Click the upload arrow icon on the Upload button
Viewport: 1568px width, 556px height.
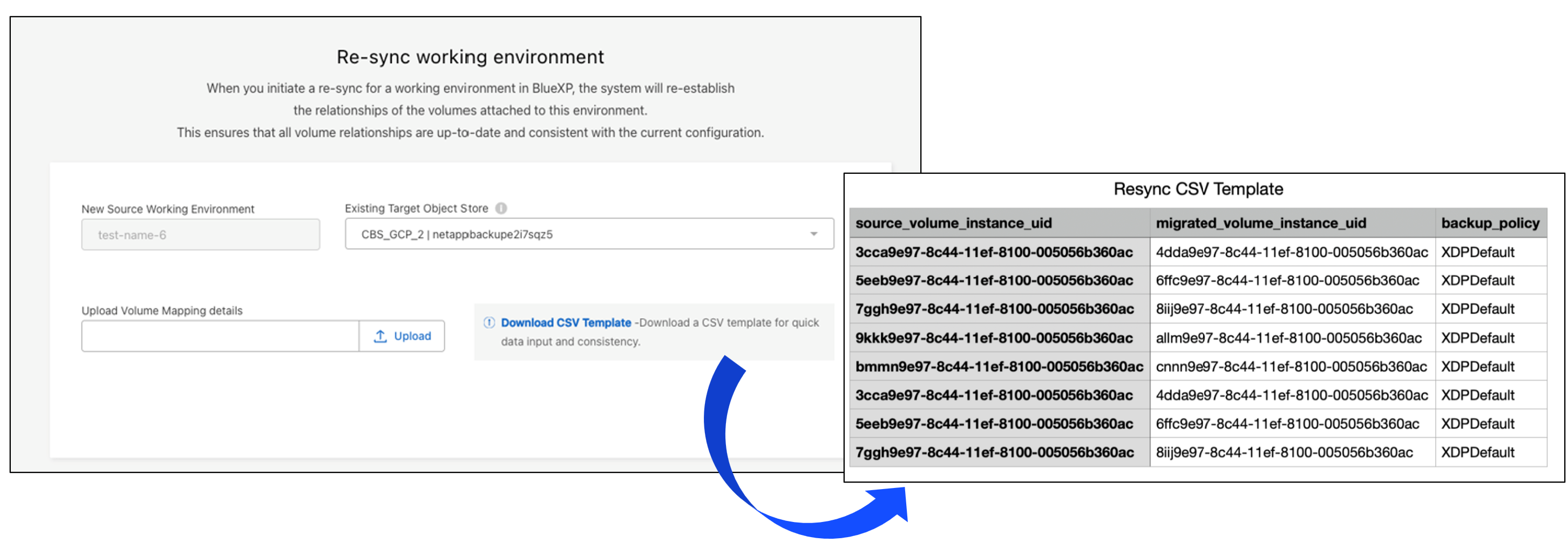click(x=381, y=336)
